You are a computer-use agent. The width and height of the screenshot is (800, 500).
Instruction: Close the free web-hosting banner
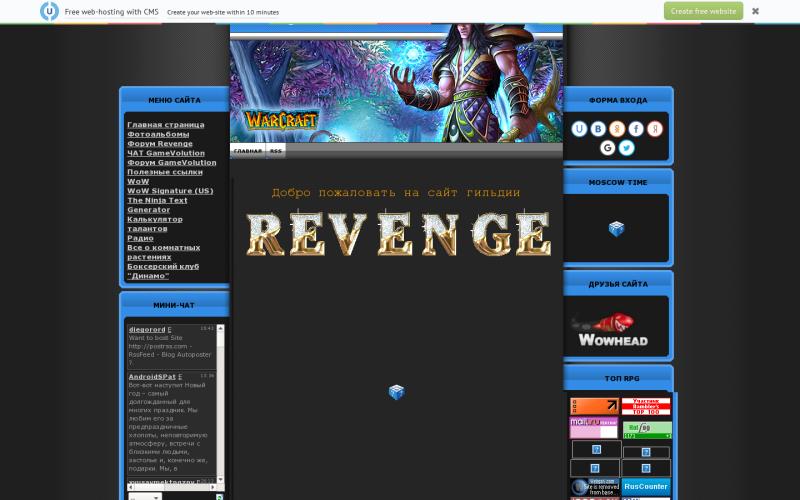pyautogui.click(x=755, y=11)
